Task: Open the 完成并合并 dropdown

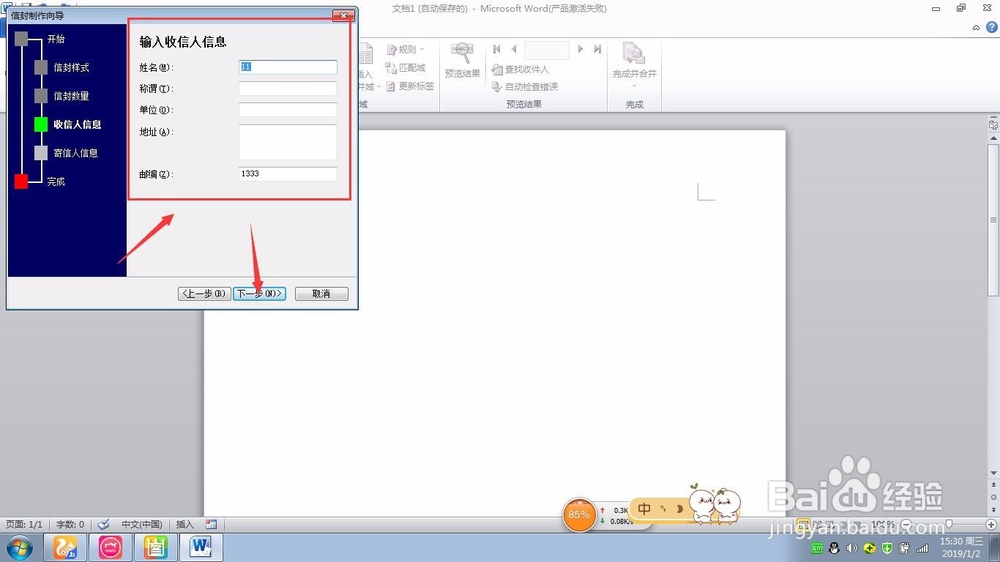Action: coord(634,64)
